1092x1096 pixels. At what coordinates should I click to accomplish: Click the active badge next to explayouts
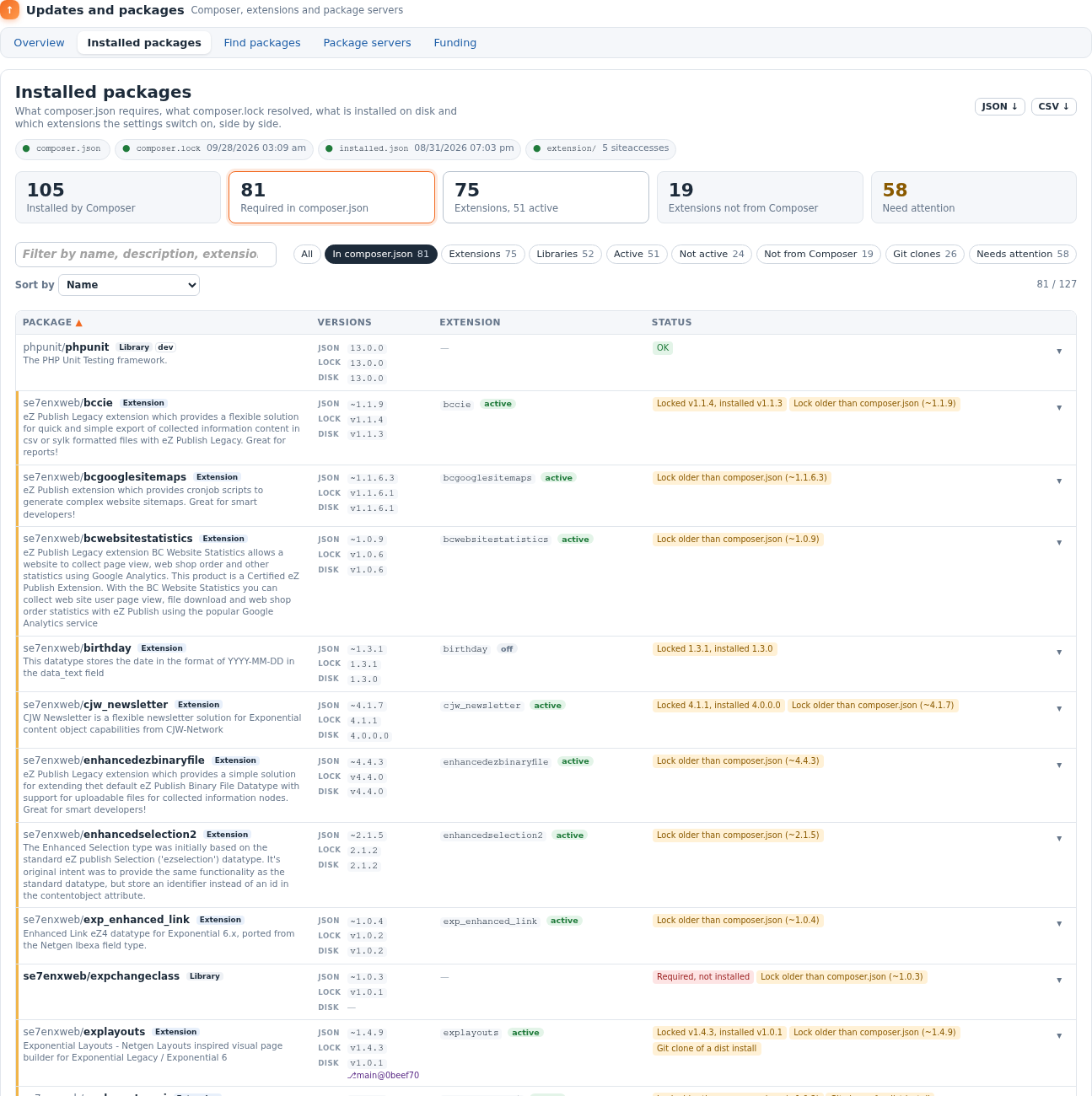(525, 1033)
